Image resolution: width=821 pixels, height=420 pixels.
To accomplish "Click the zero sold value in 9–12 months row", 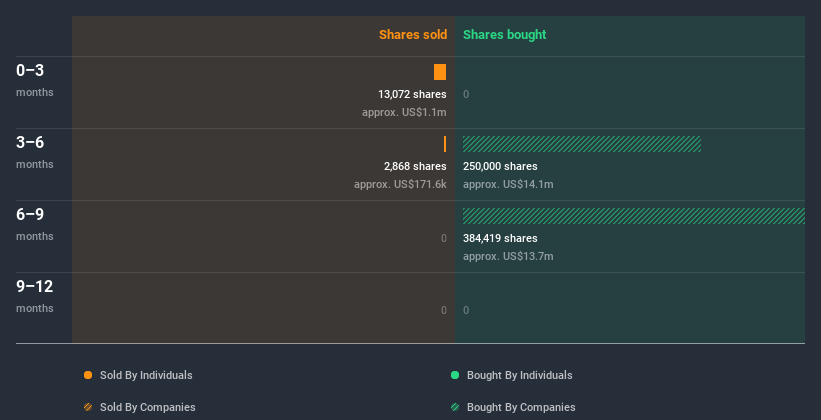I will pyautogui.click(x=443, y=310).
